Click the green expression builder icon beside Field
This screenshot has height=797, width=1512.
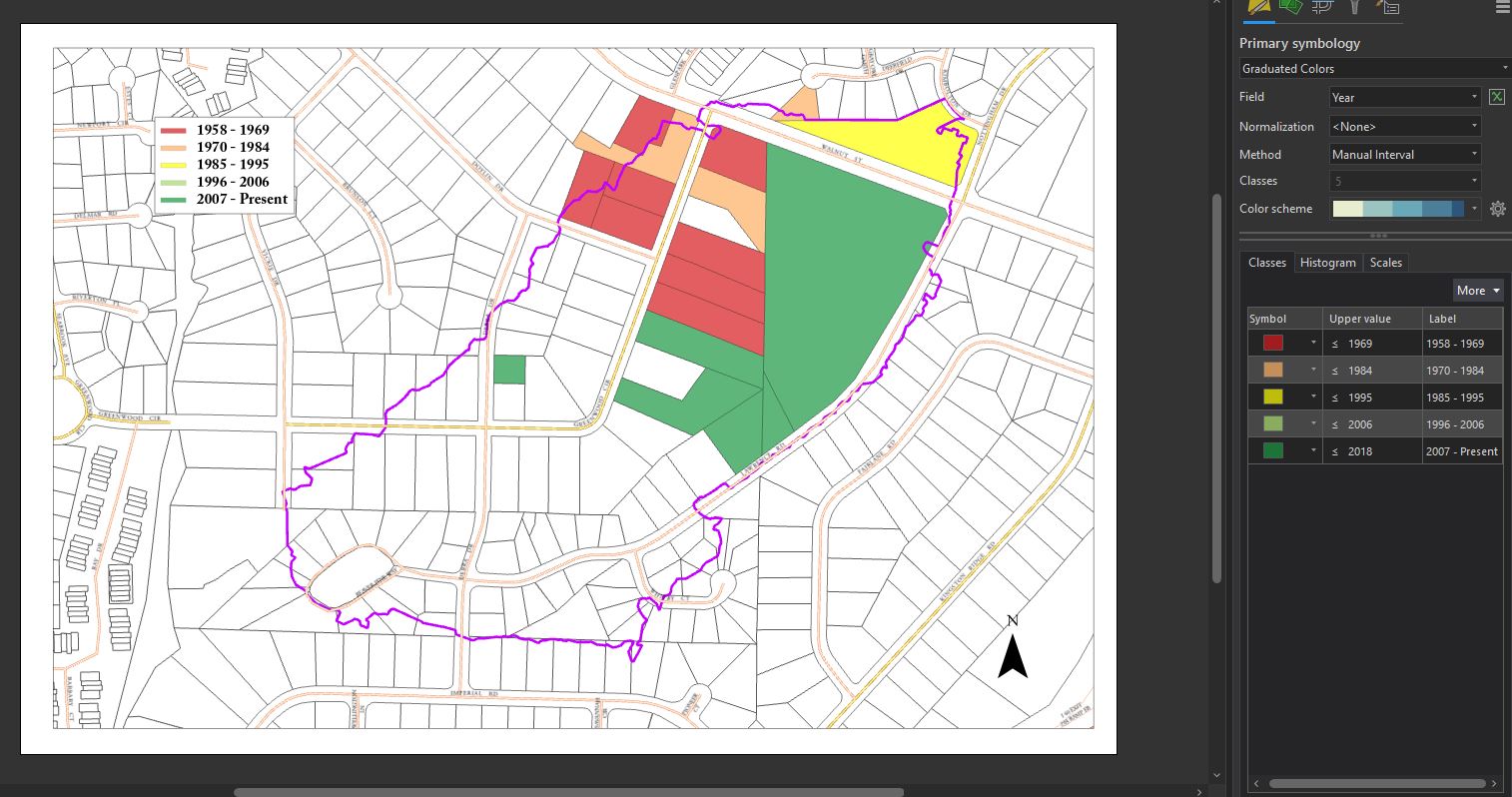(x=1496, y=97)
